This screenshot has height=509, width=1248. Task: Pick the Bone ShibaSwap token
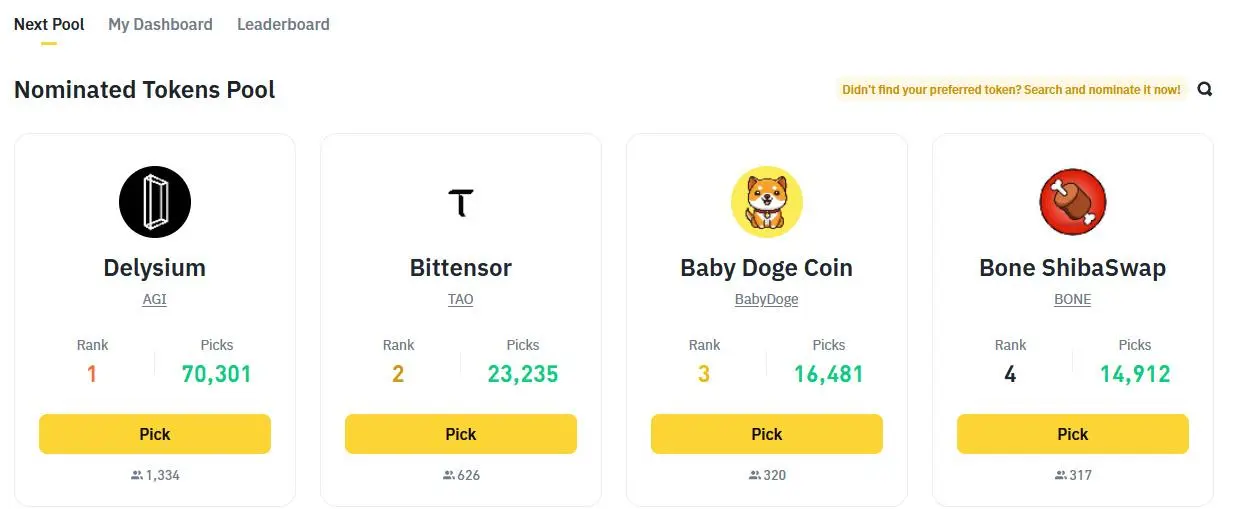(1073, 434)
